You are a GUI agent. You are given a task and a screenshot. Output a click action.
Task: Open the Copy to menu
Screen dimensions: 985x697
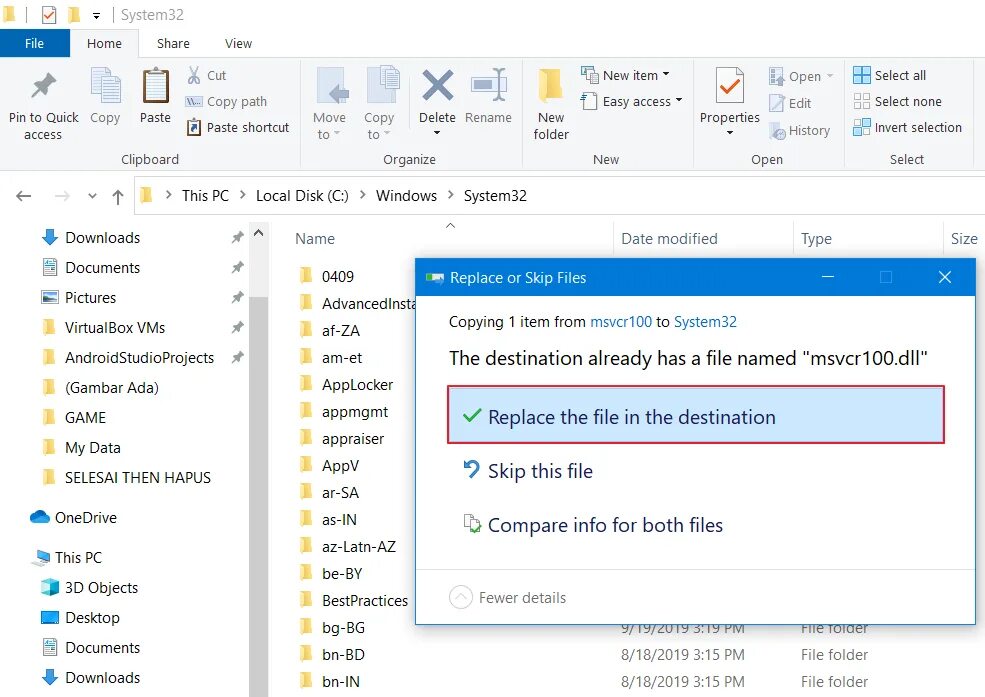tap(379, 104)
